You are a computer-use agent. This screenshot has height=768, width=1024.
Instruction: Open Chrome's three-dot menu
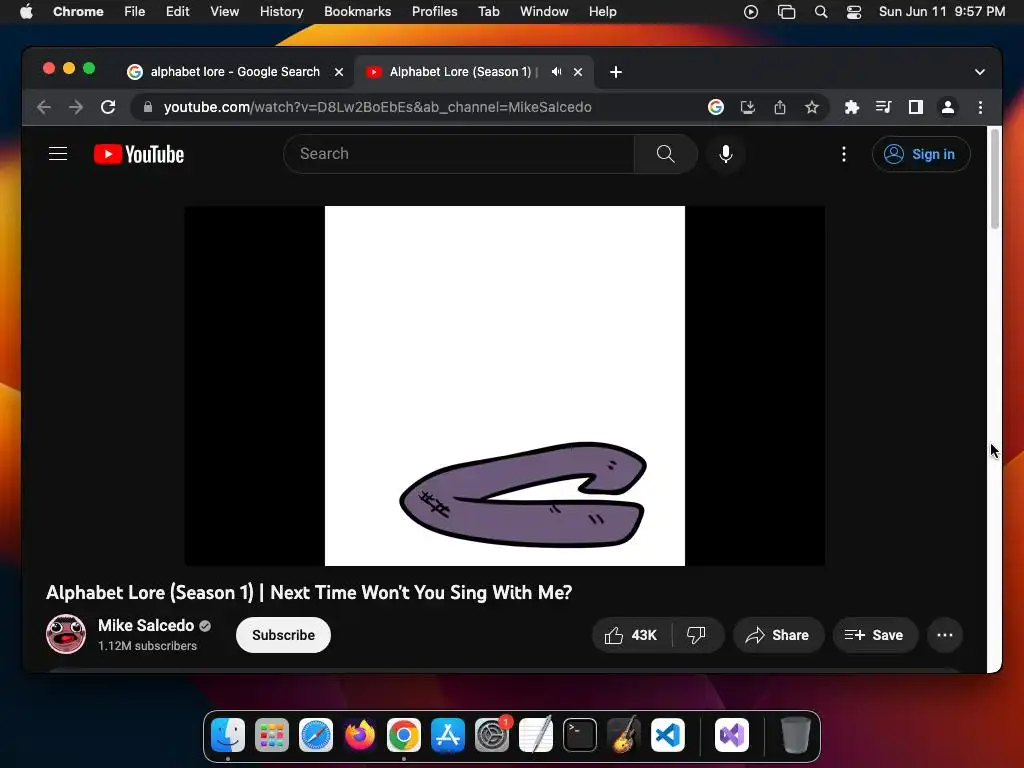pos(980,107)
